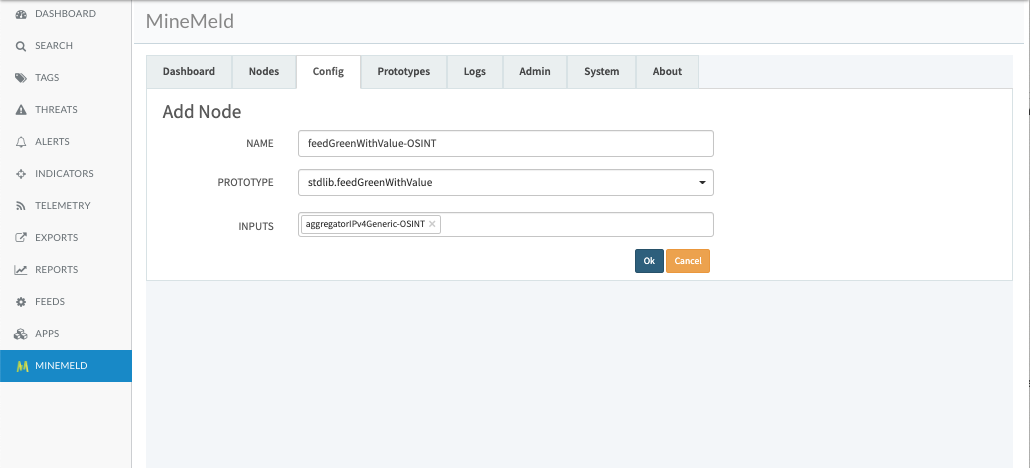Click the Apps cubes icon
1030x468 pixels.
(21, 334)
